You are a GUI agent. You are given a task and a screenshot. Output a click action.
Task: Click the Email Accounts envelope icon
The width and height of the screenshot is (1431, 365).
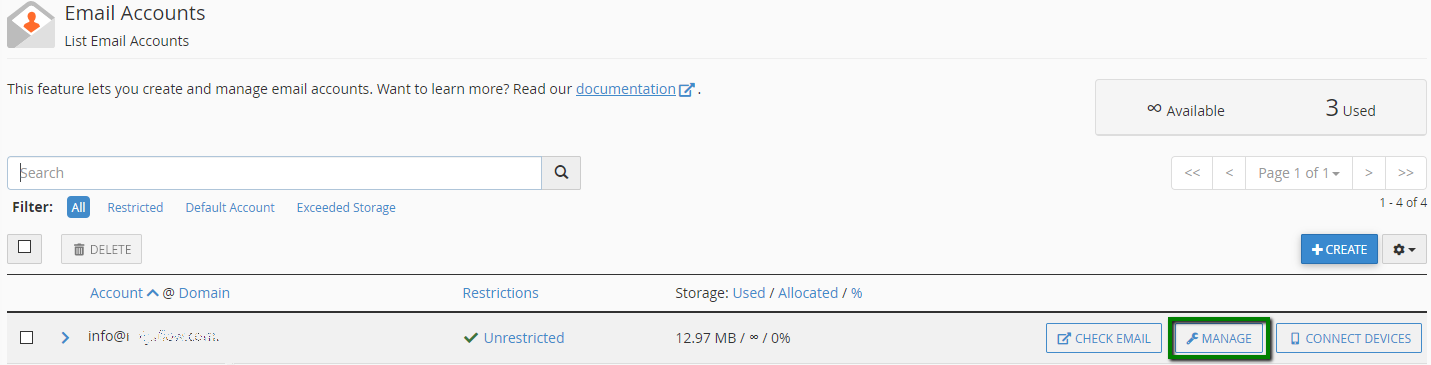[30, 25]
